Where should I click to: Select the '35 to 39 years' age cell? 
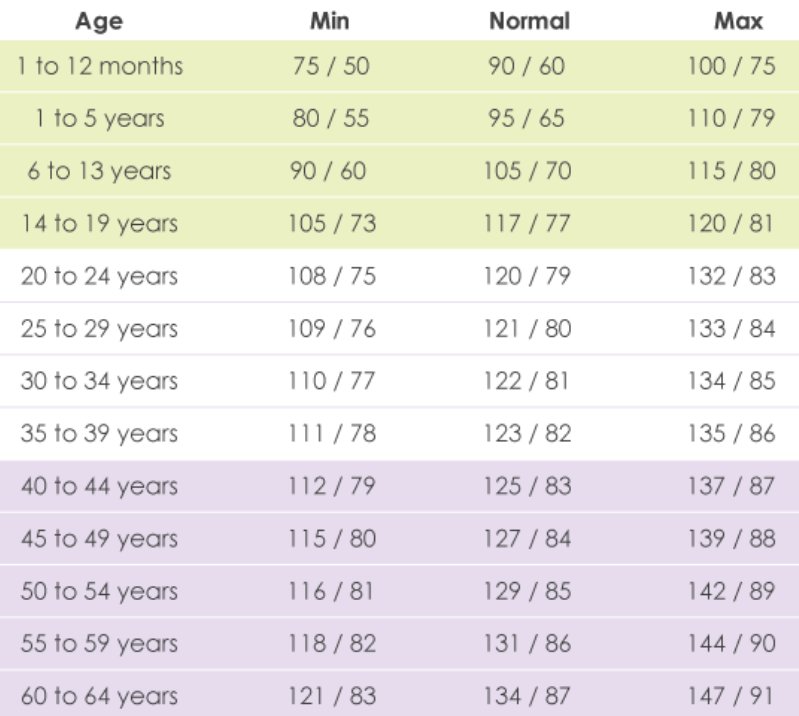(99, 434)
